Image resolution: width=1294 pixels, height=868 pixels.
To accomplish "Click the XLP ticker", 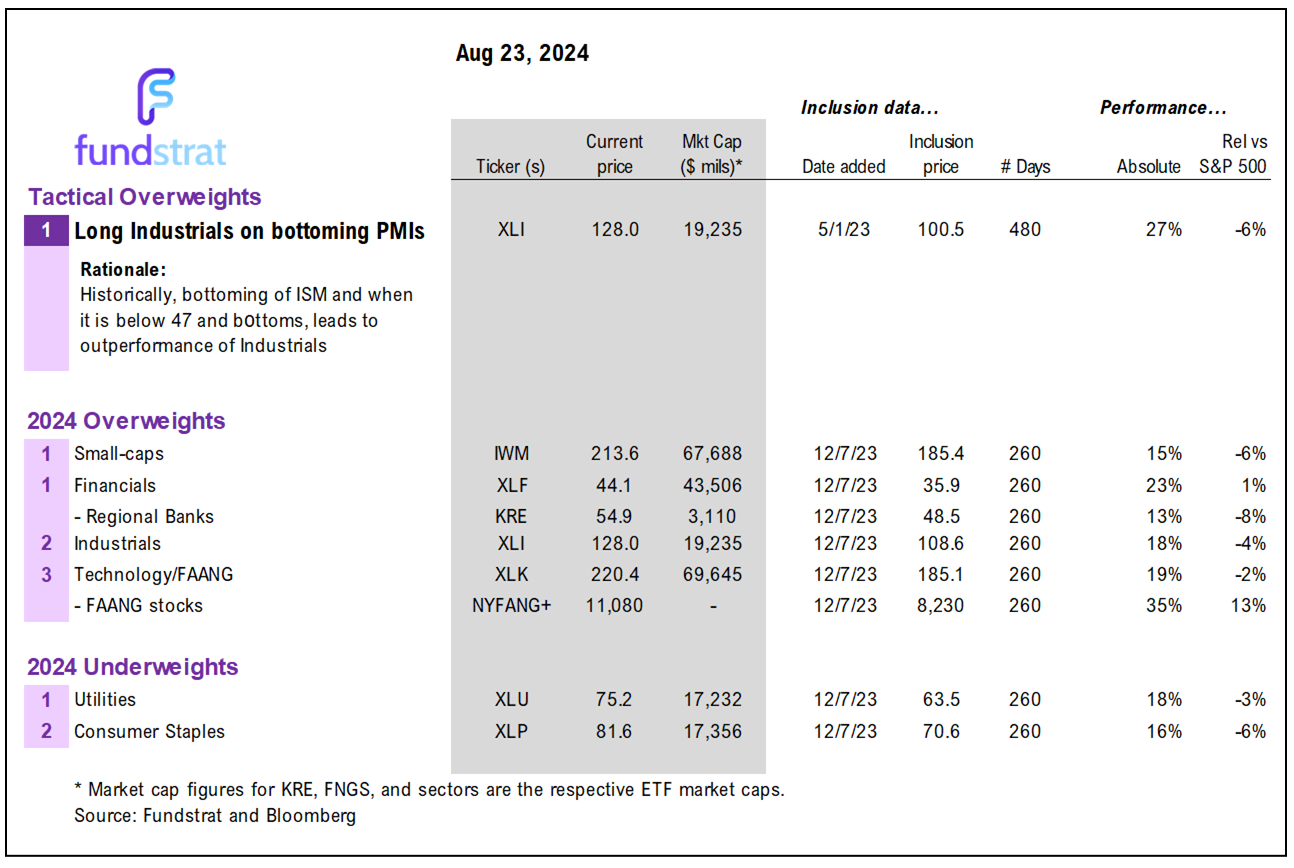I will pyautogui.click(x=510, y=732).
